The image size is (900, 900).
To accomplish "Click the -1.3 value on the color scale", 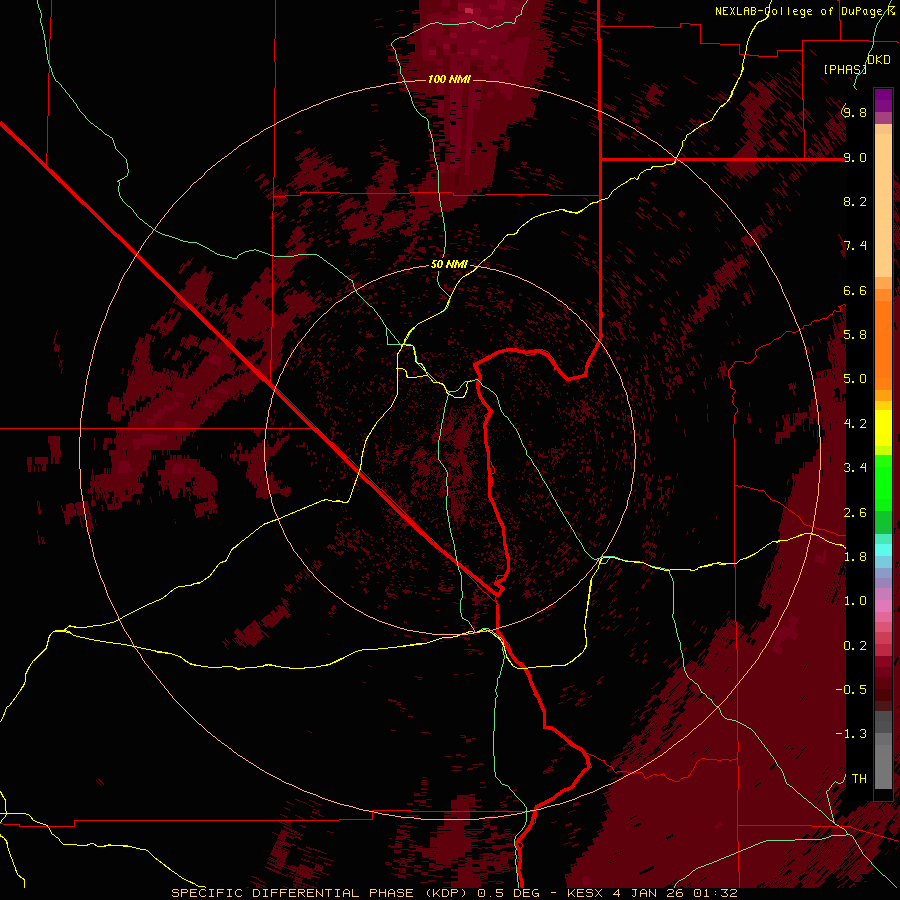I will (x=851, y=734).
